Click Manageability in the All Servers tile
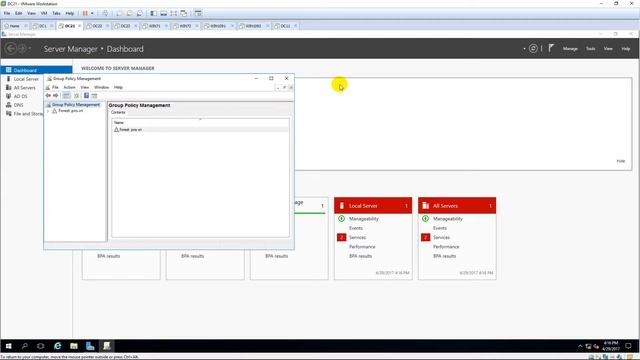Screen dimensions: 640x360 [448, 219]
